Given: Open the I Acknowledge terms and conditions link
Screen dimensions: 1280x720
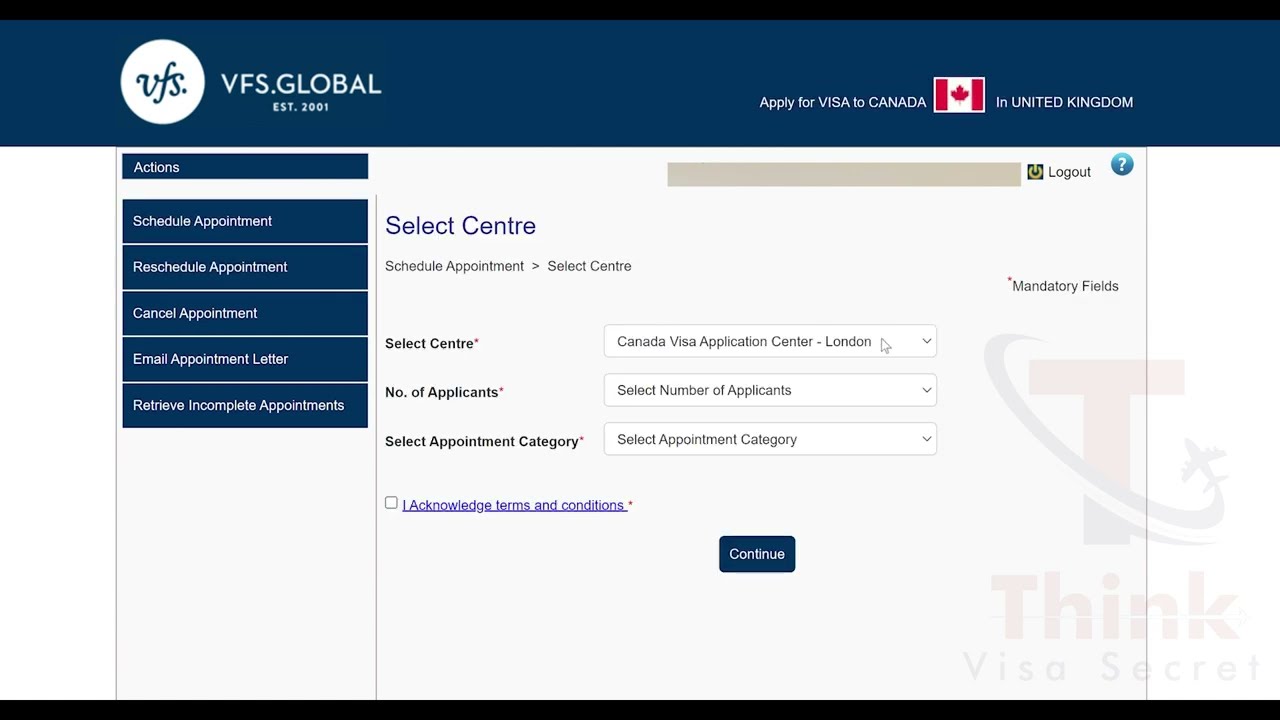Looking at the screenshot, I should (x=514, y=505).
